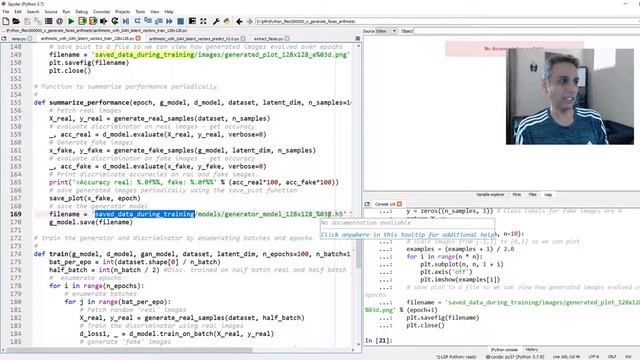Click debug step-into function icon
Screen dimensions: 640x360
coord(148,21)
